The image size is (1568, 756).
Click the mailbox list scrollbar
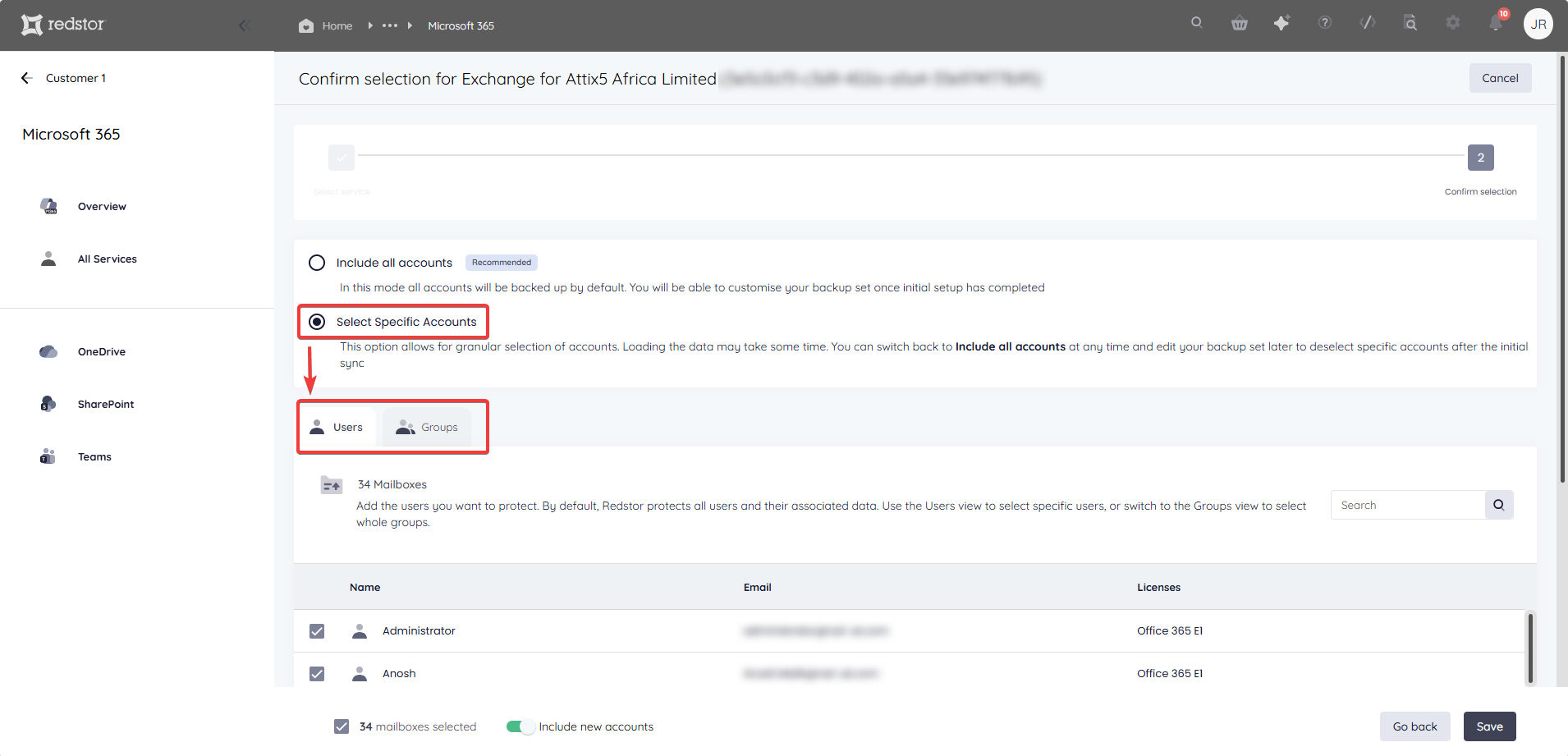(x=1530, y=648)
